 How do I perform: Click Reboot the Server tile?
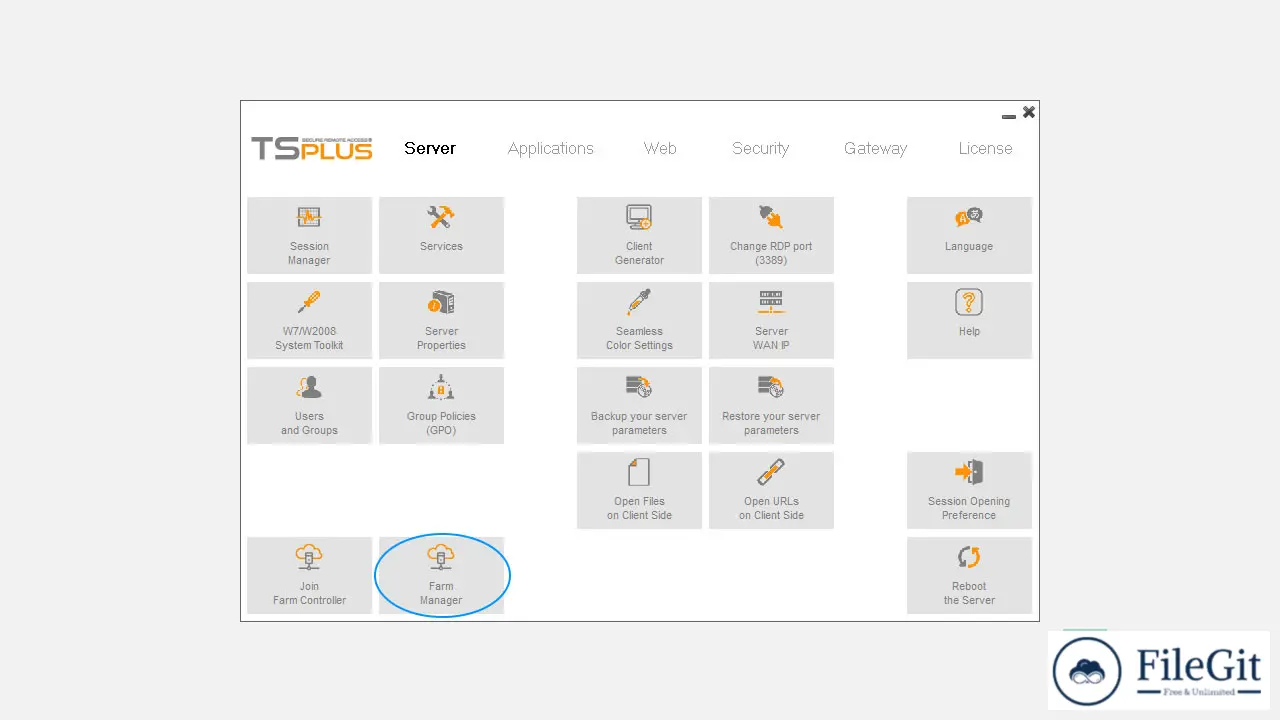969,575
